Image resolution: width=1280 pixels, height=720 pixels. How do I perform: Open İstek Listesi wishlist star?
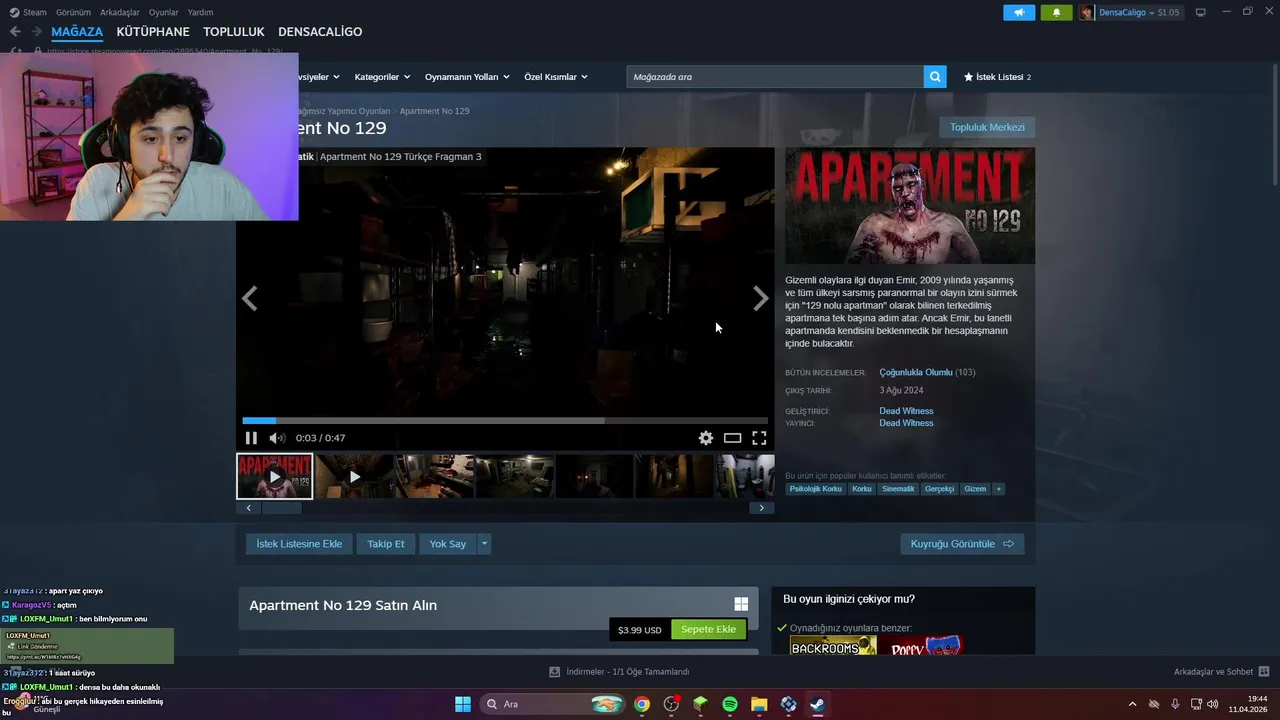[x=997, y=77]
